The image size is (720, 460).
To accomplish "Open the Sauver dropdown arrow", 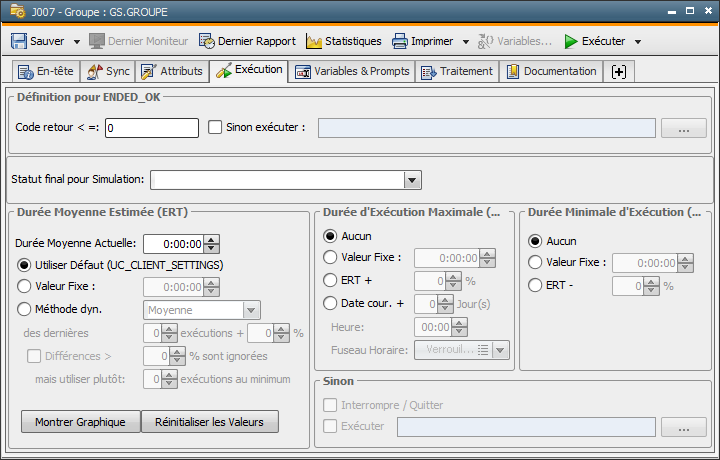I will [77, 42].
